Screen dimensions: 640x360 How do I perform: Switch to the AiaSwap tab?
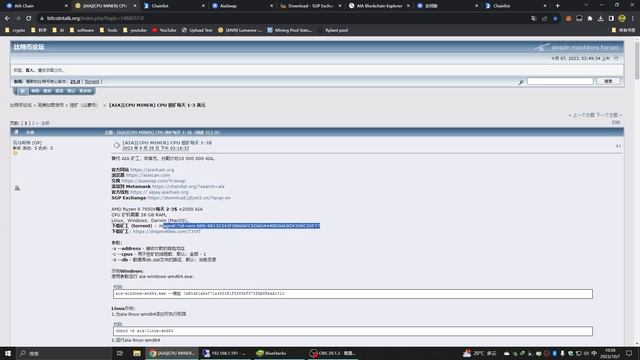(x=242, y=6)
